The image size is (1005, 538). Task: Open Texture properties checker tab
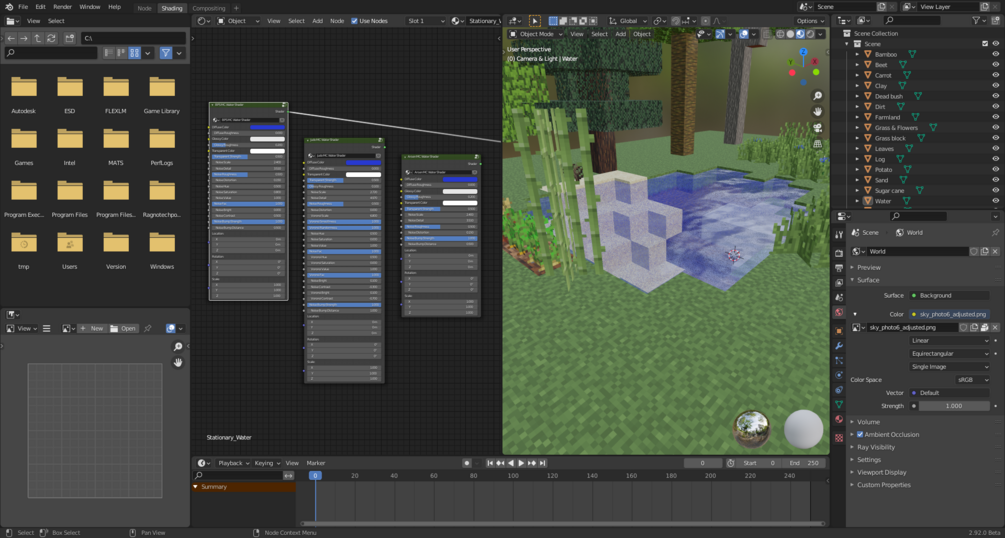[x=839, y=438]
